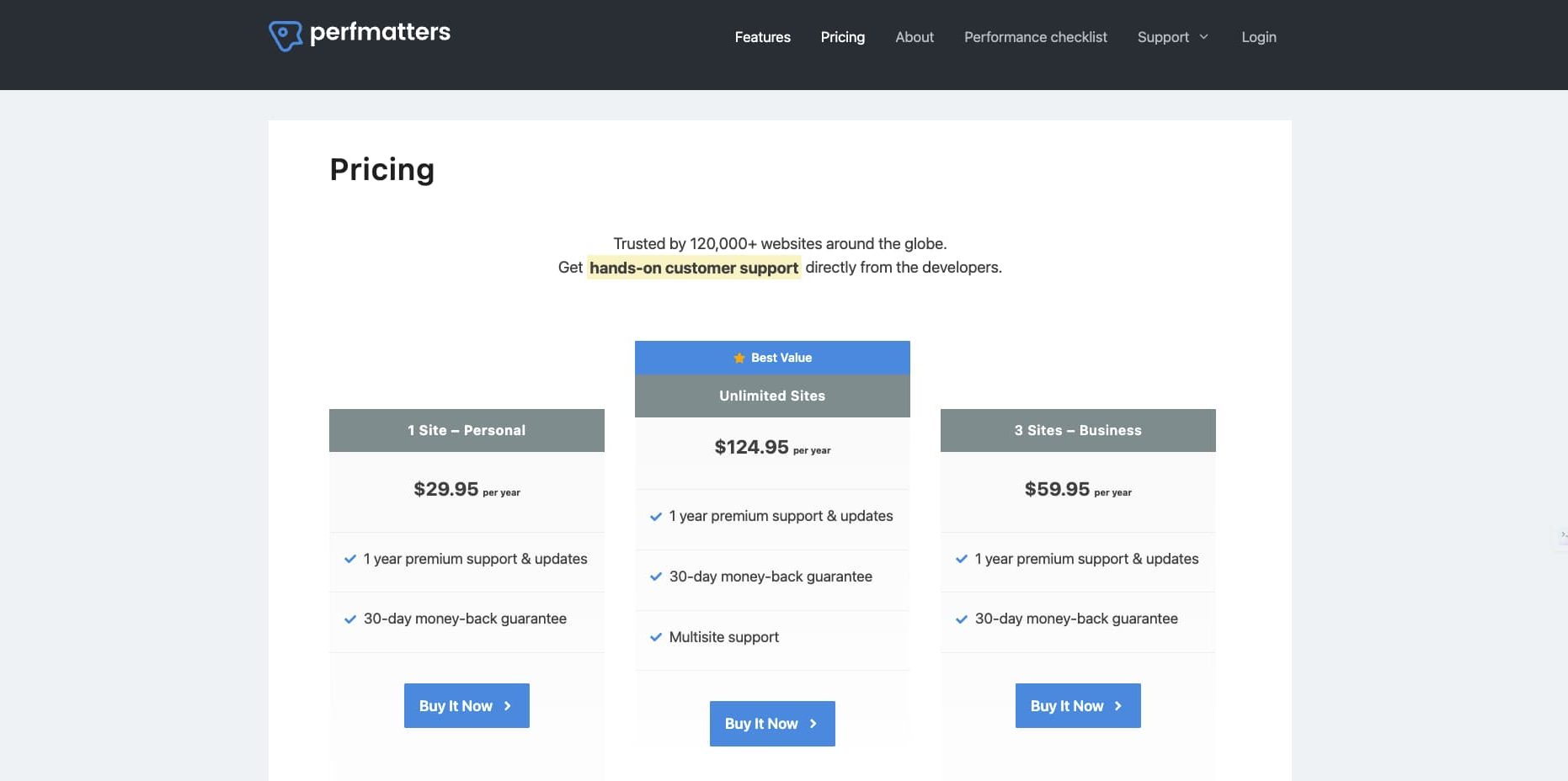The image size is (1568, 781).
Task: Click the checkmark beside Personal's money-back guarantee
Action: [x=349, y=619]
